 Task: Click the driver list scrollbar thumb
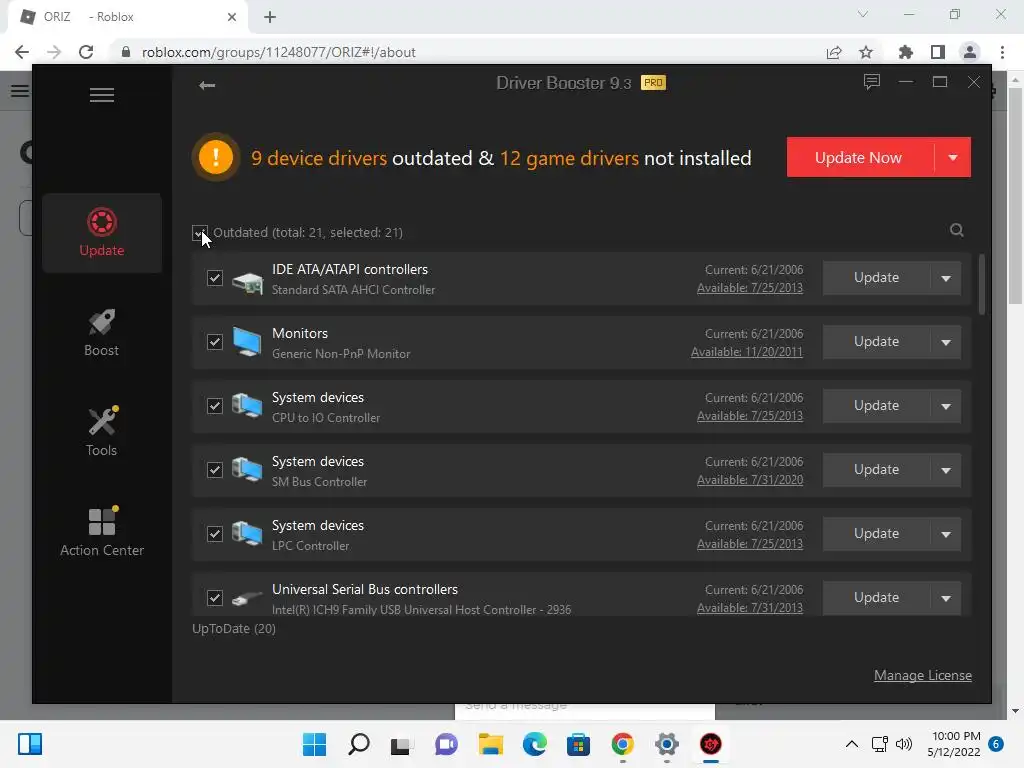[x=982, y=284]
